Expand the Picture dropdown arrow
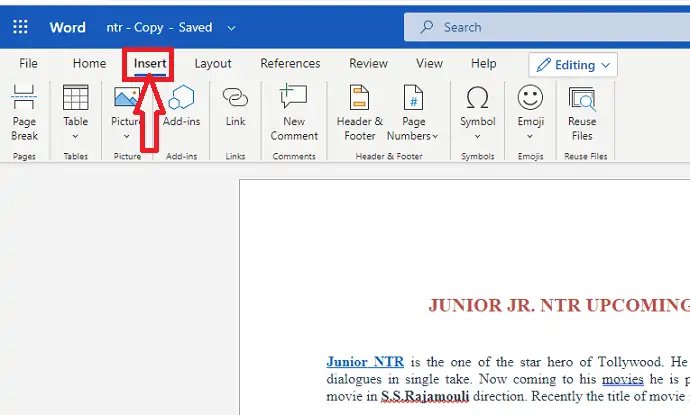The height and width of the screenshot is (415, 690). click(x=127, y=136)
